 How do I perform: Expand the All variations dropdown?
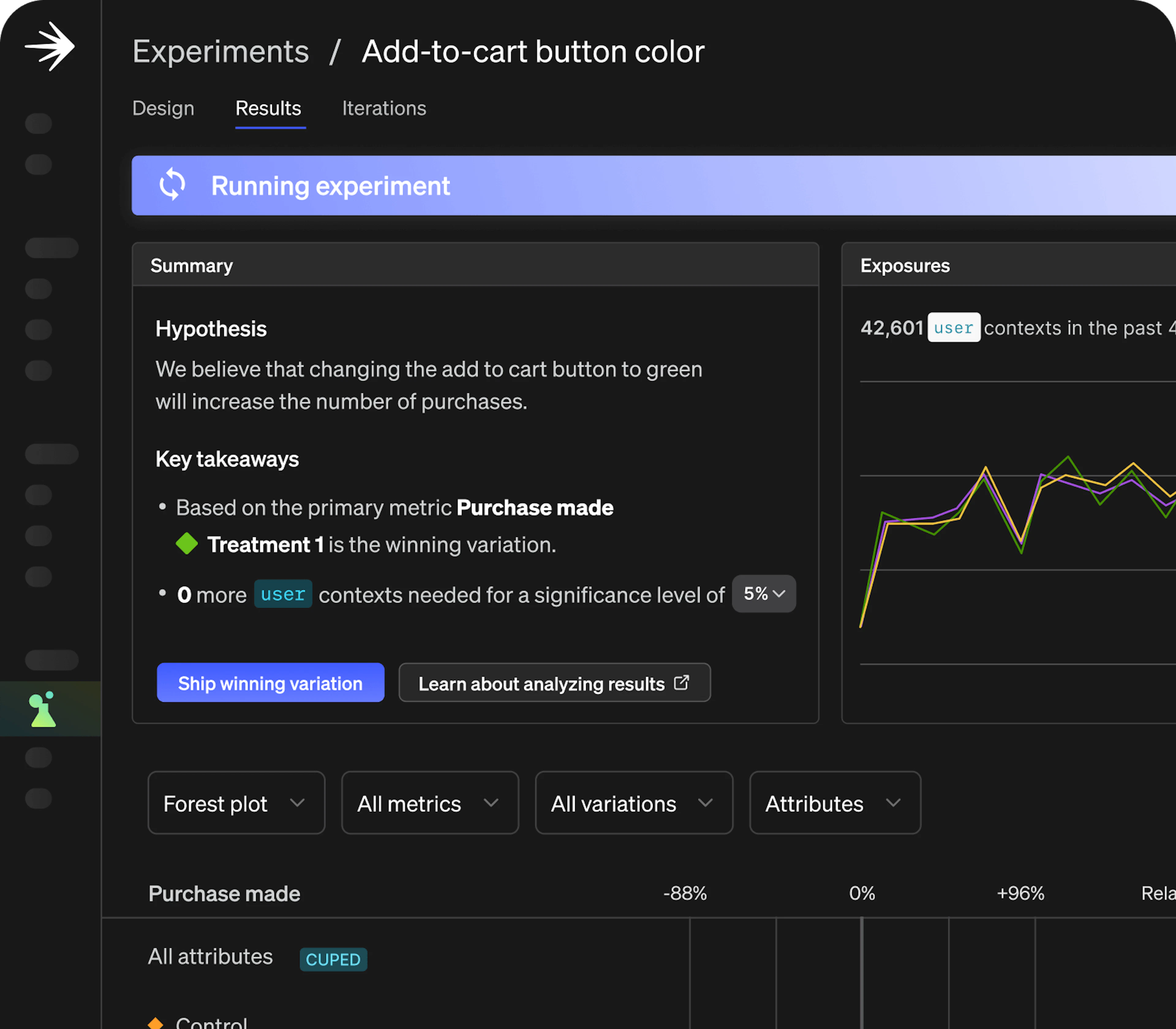click(633, 803)
